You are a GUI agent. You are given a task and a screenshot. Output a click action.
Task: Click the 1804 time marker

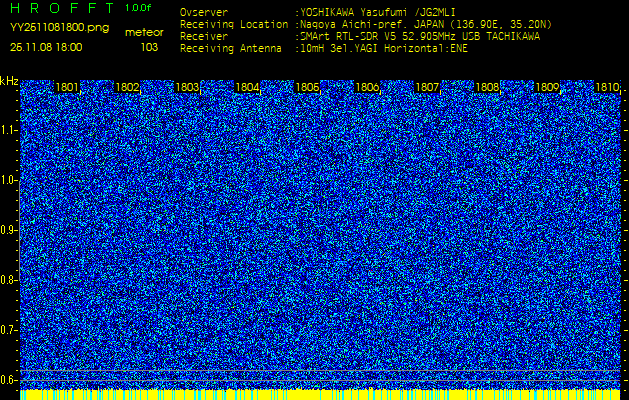point(247,87)
